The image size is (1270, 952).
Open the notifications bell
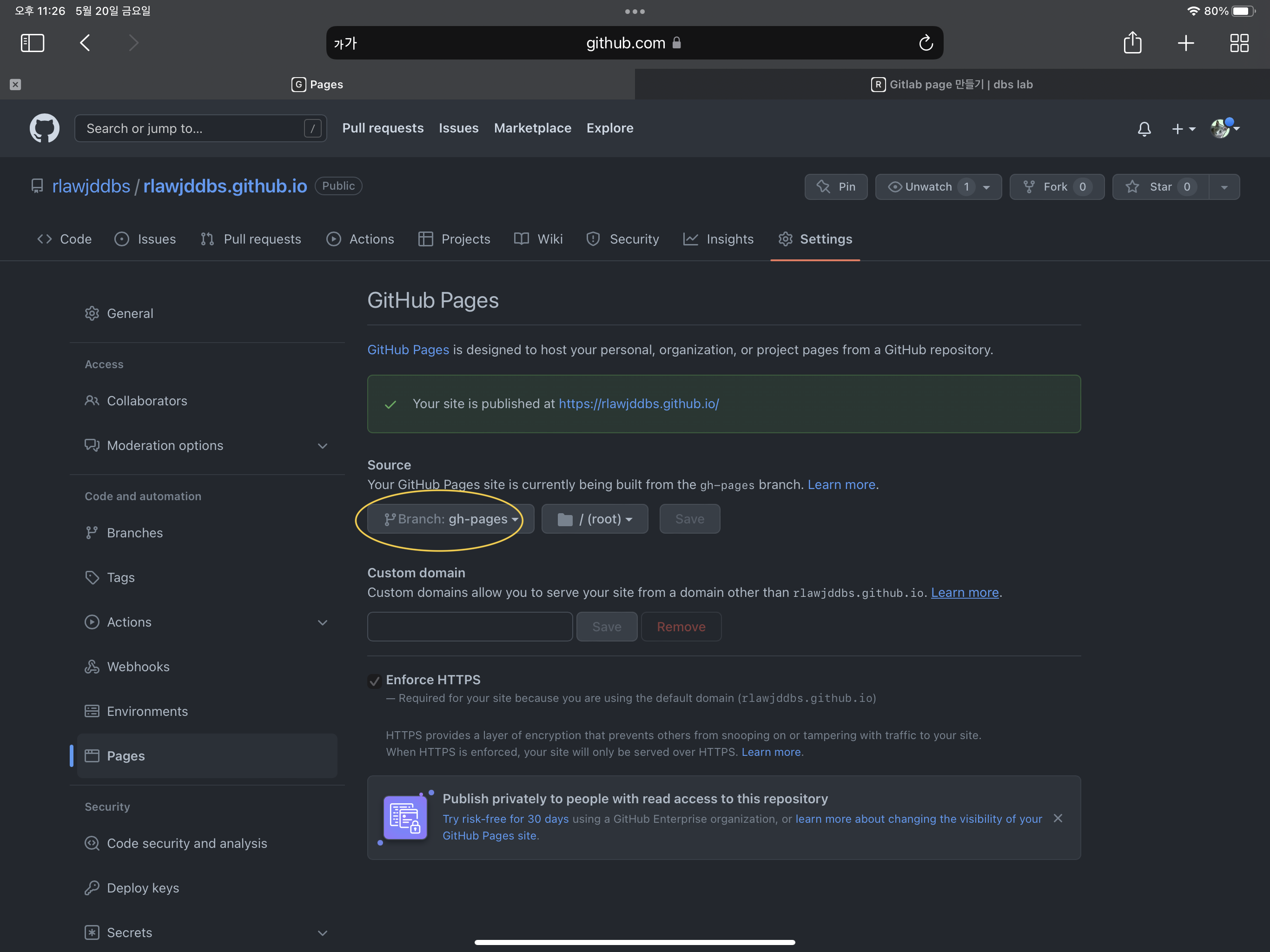(x=1144, y=129)
